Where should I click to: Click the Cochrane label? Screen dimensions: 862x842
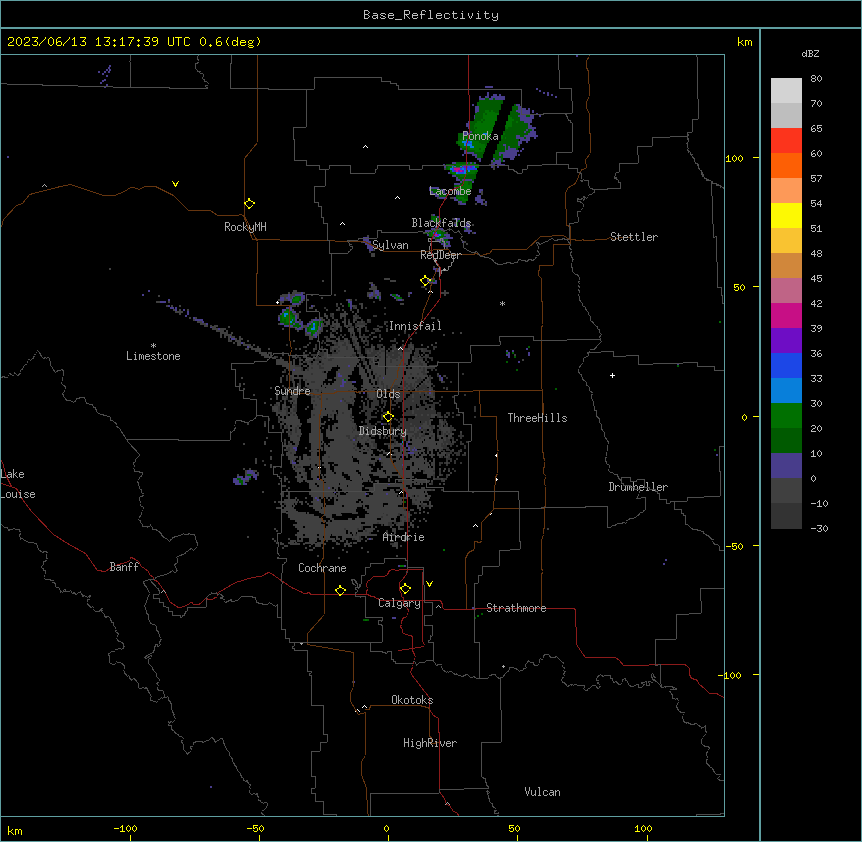(x=322, y=568)
